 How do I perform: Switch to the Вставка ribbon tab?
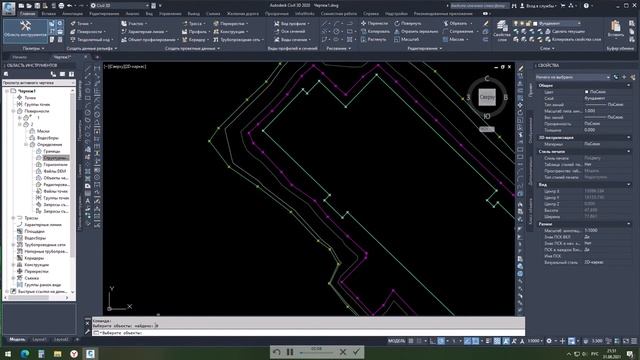pyautogui.click(x=49, y=13)
